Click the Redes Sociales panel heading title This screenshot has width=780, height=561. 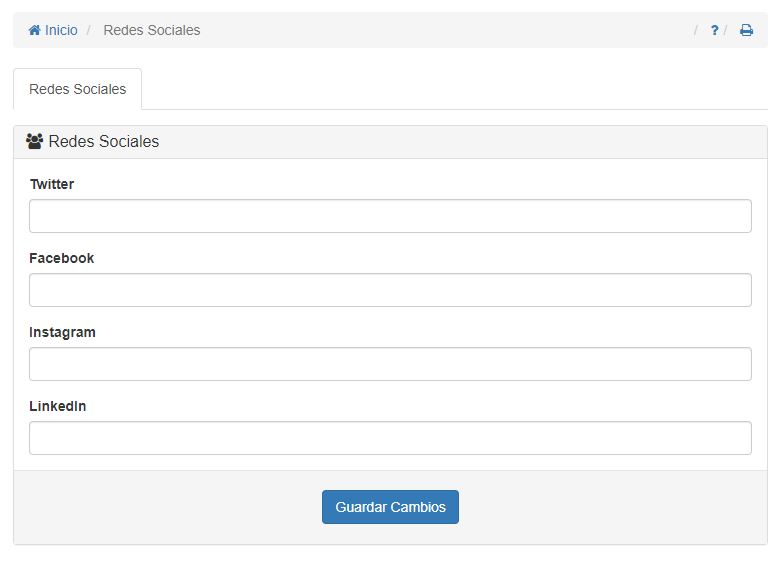pyautogui.click(x=103, y=142)
